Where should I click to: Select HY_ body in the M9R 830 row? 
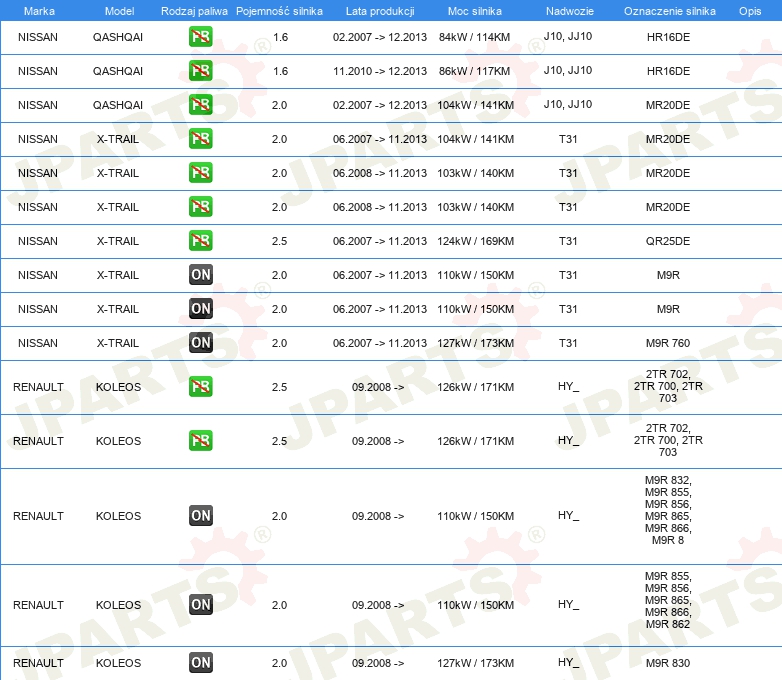click(x=568, y=662)
